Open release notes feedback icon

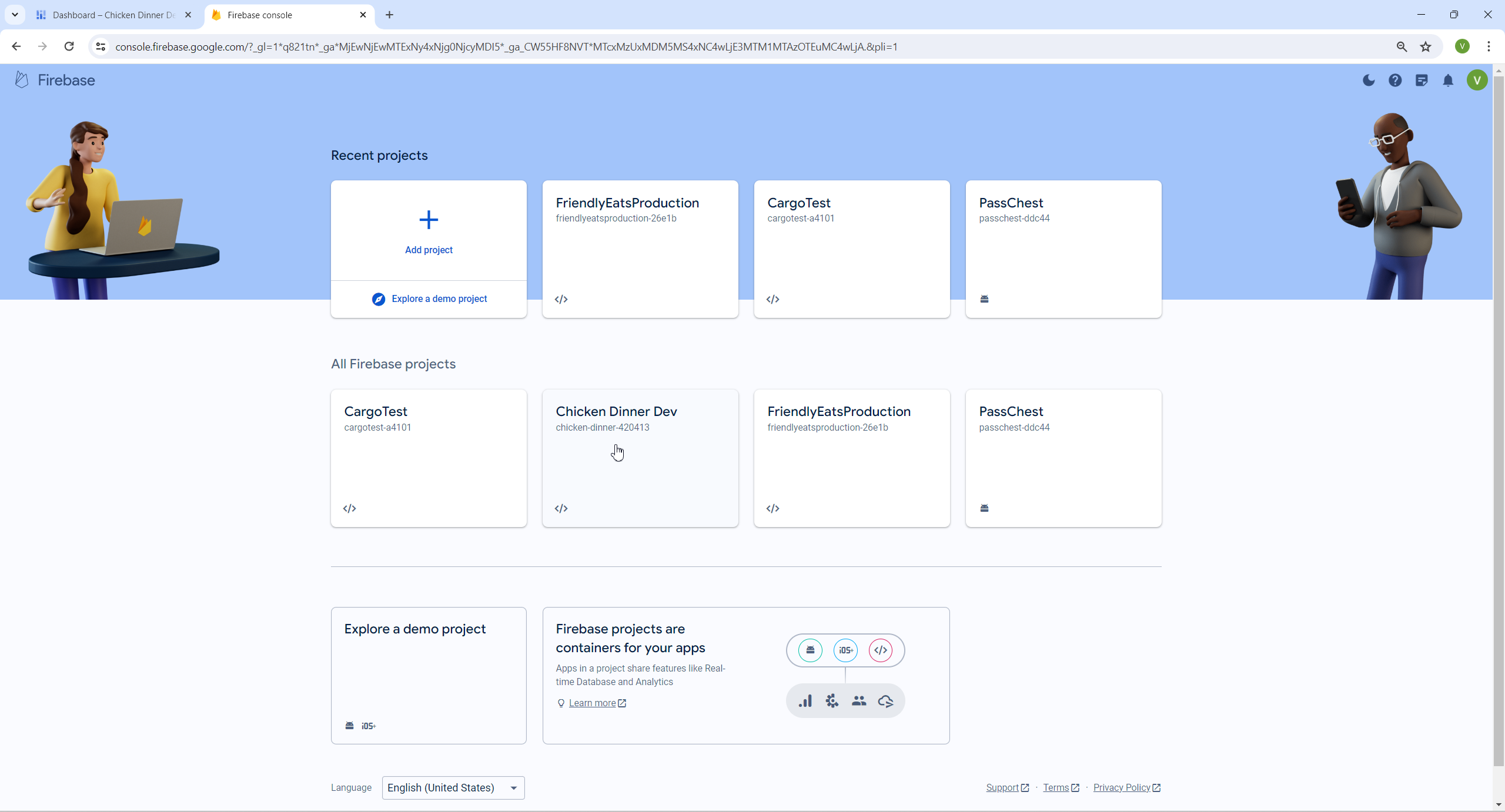point(1422,80)
